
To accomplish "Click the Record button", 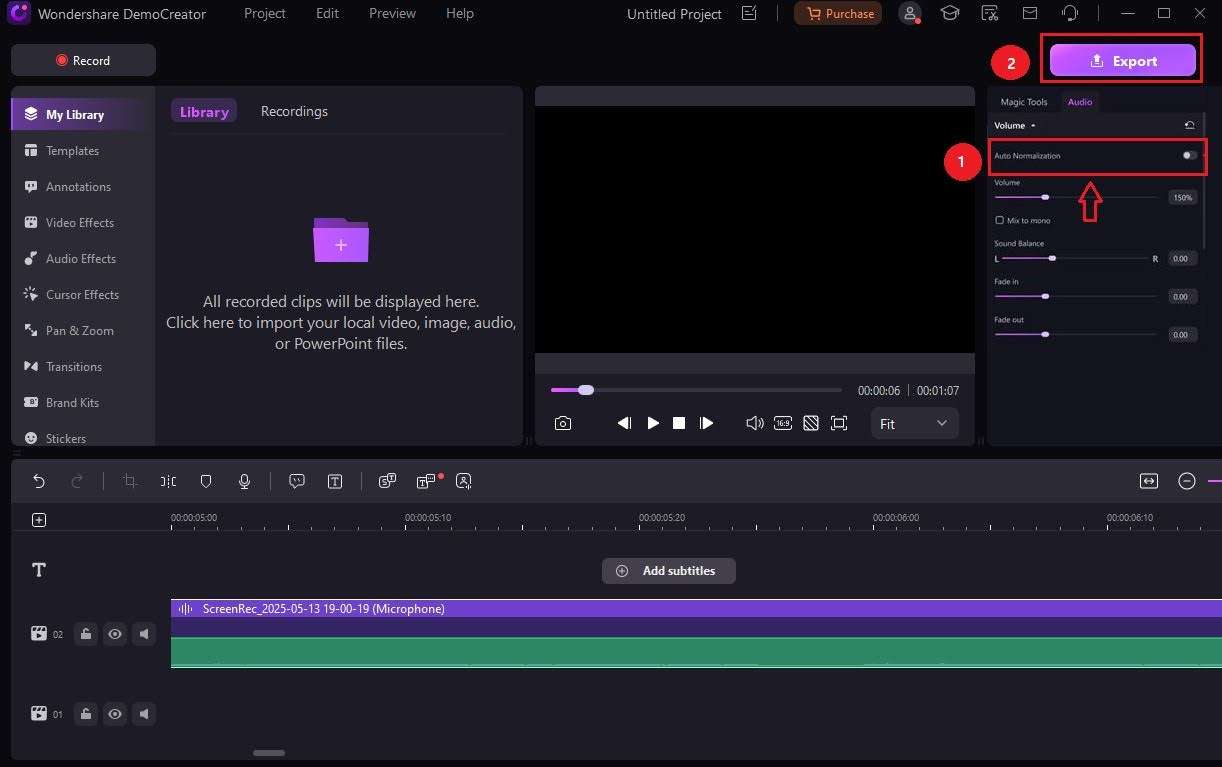I will (83, 60).
